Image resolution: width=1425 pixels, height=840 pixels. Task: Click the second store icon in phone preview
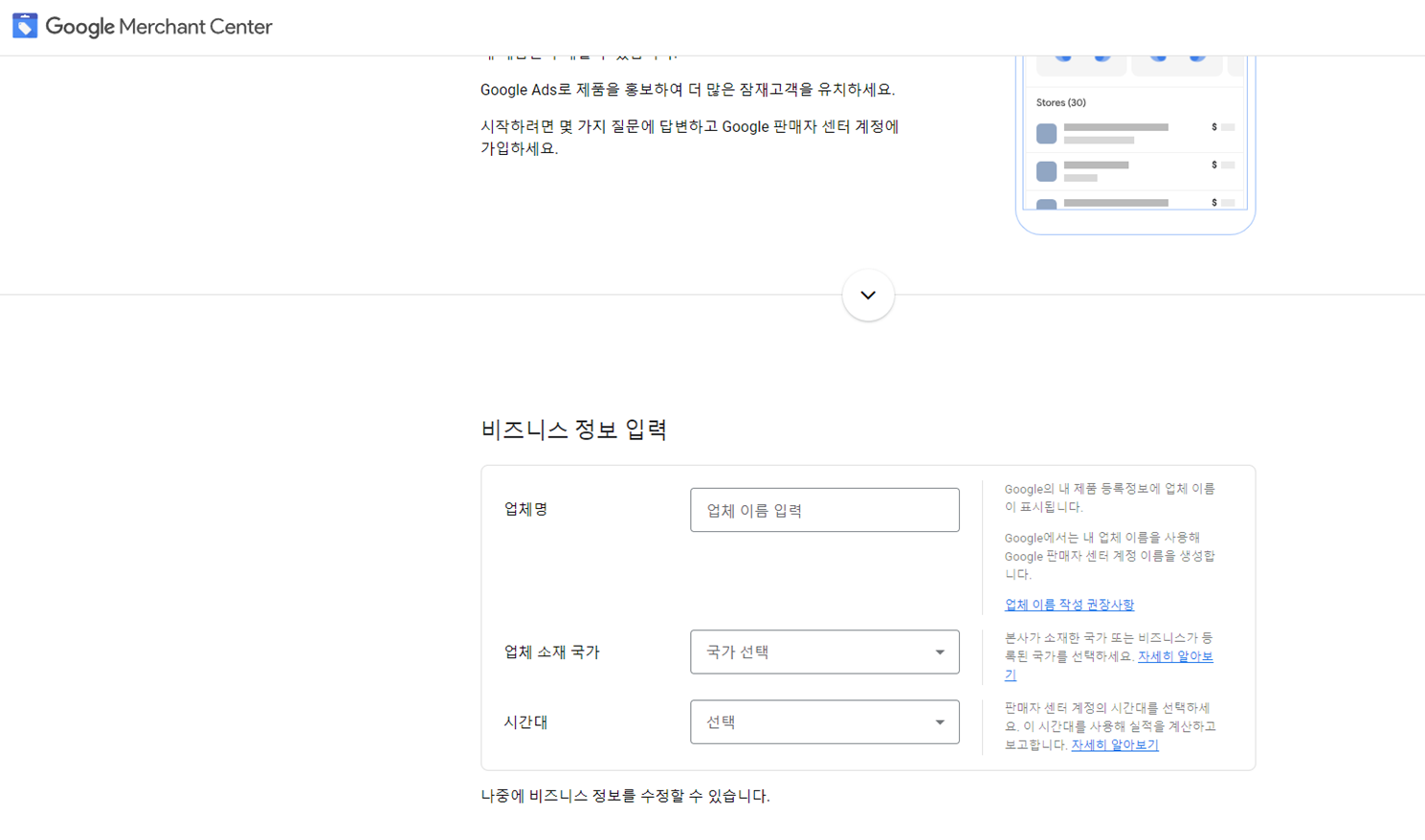[x=1047, y=171]
